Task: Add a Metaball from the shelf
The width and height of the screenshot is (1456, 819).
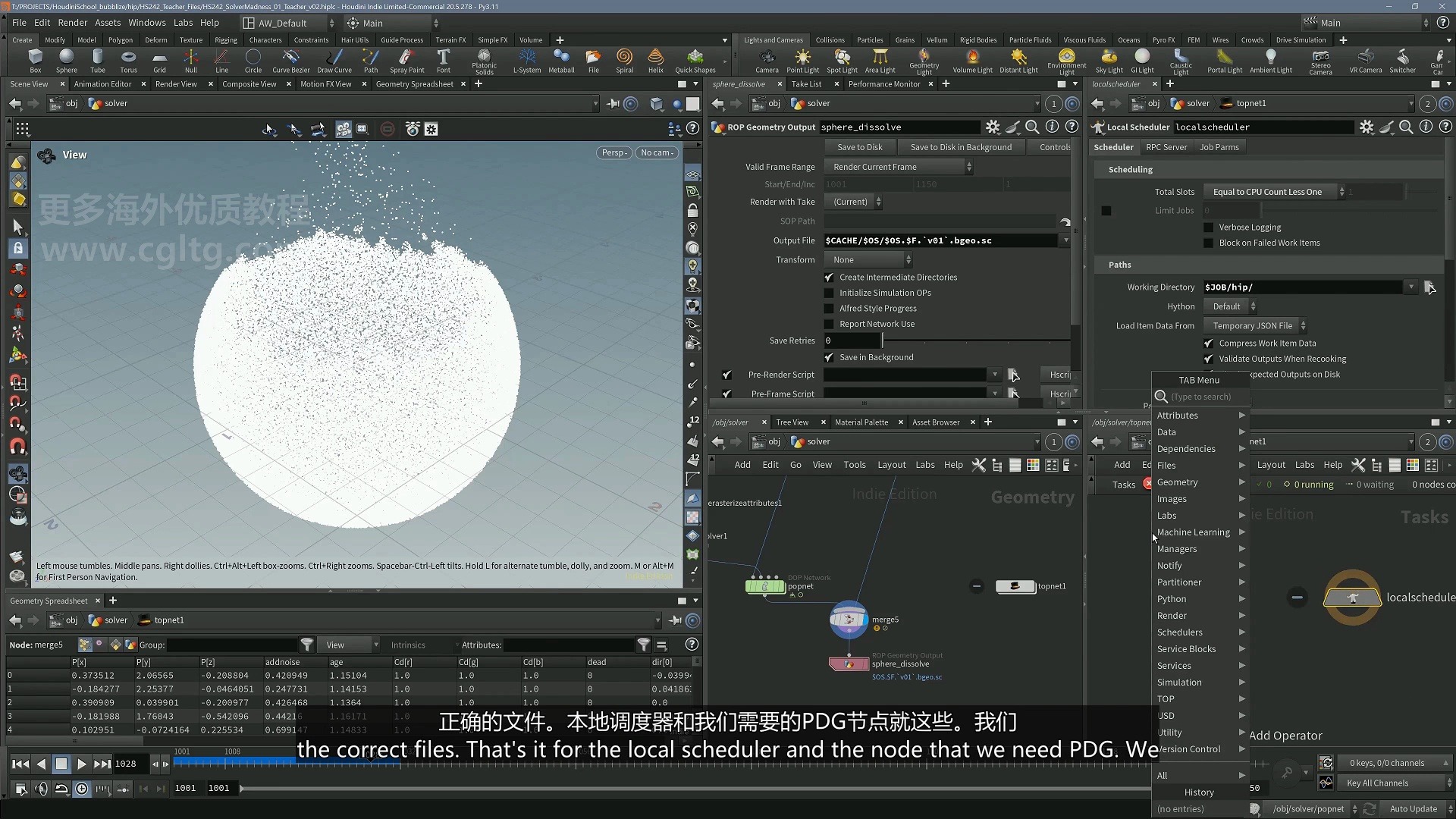Action: coord(561,61)
